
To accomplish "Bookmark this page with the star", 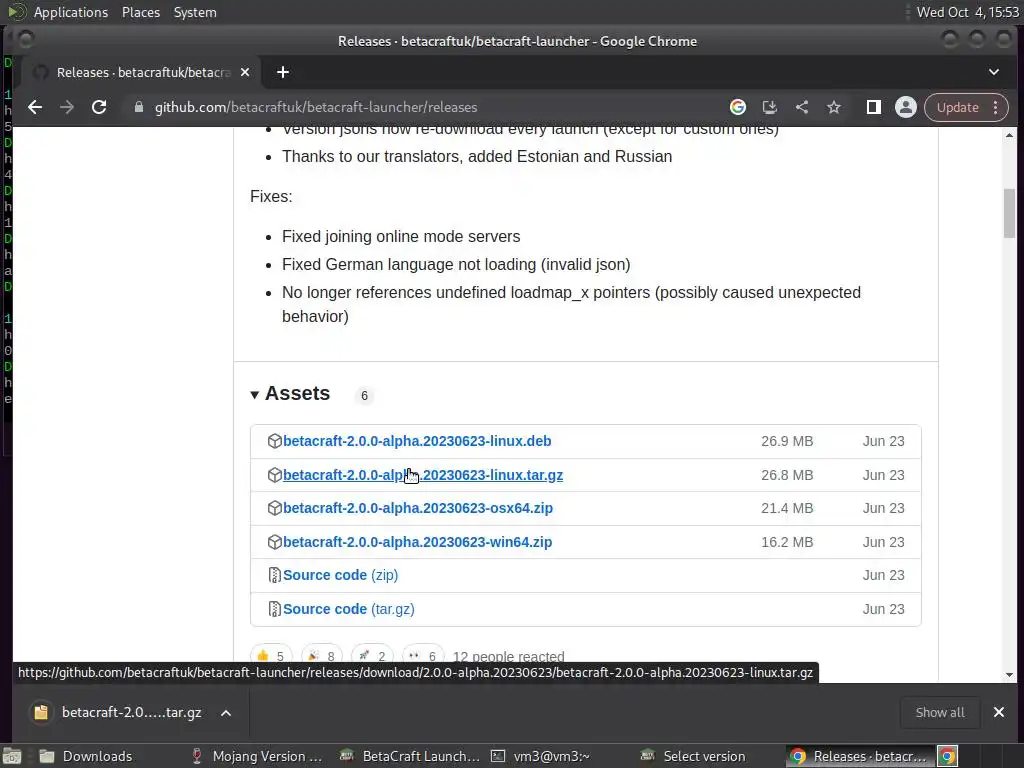I will tap(834, 107).
